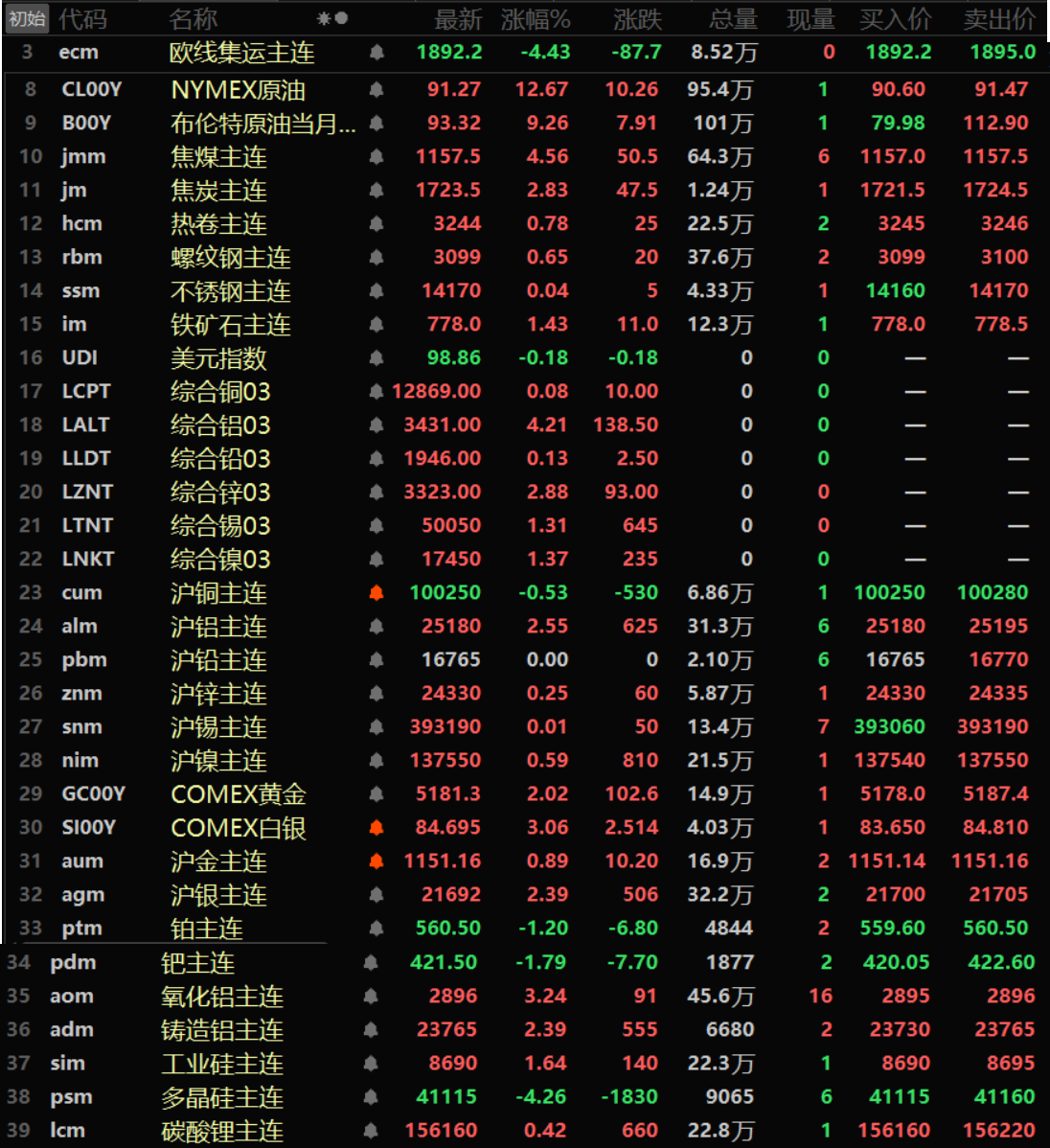Click the bell icon for 碳酸锂主连
Image resolution: width=1050 pixels, height=1148 pixels.
[x=371, y=1131]
